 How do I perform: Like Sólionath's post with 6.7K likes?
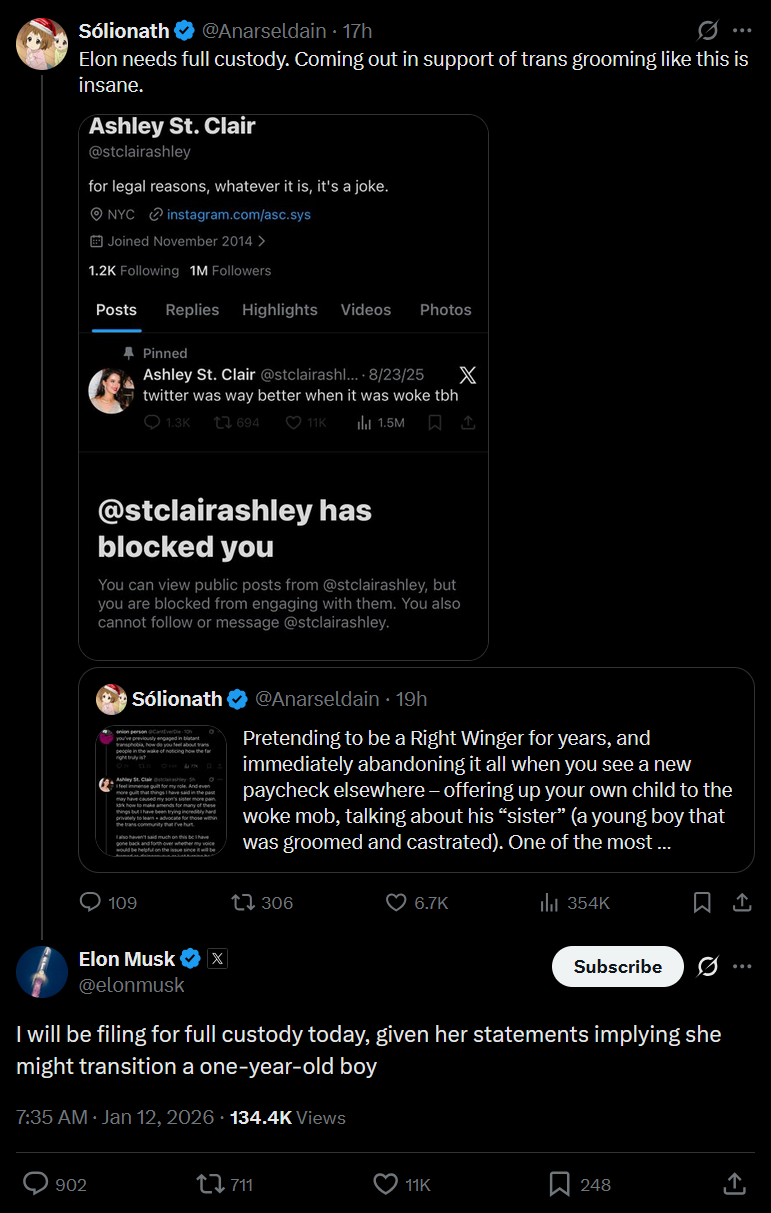point(397,903)
